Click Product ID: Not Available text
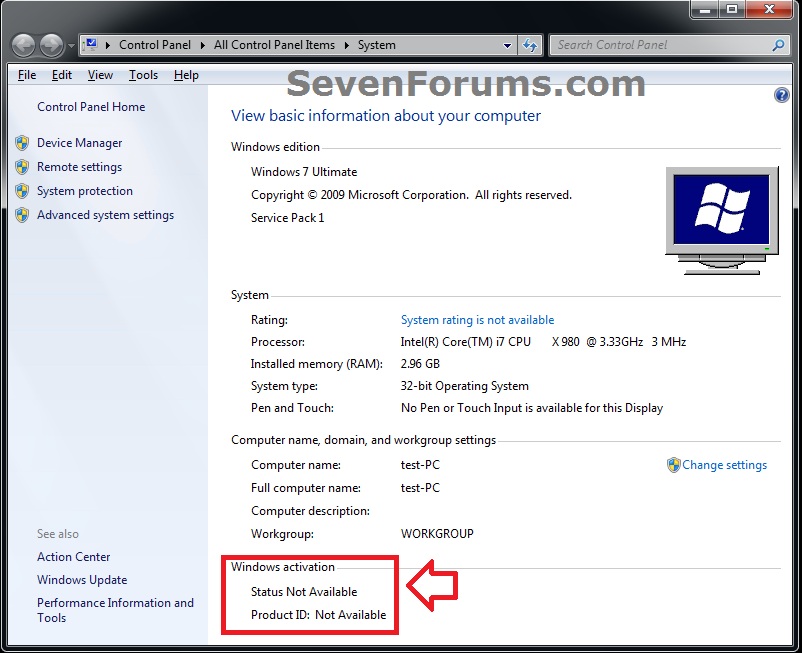 318,615
